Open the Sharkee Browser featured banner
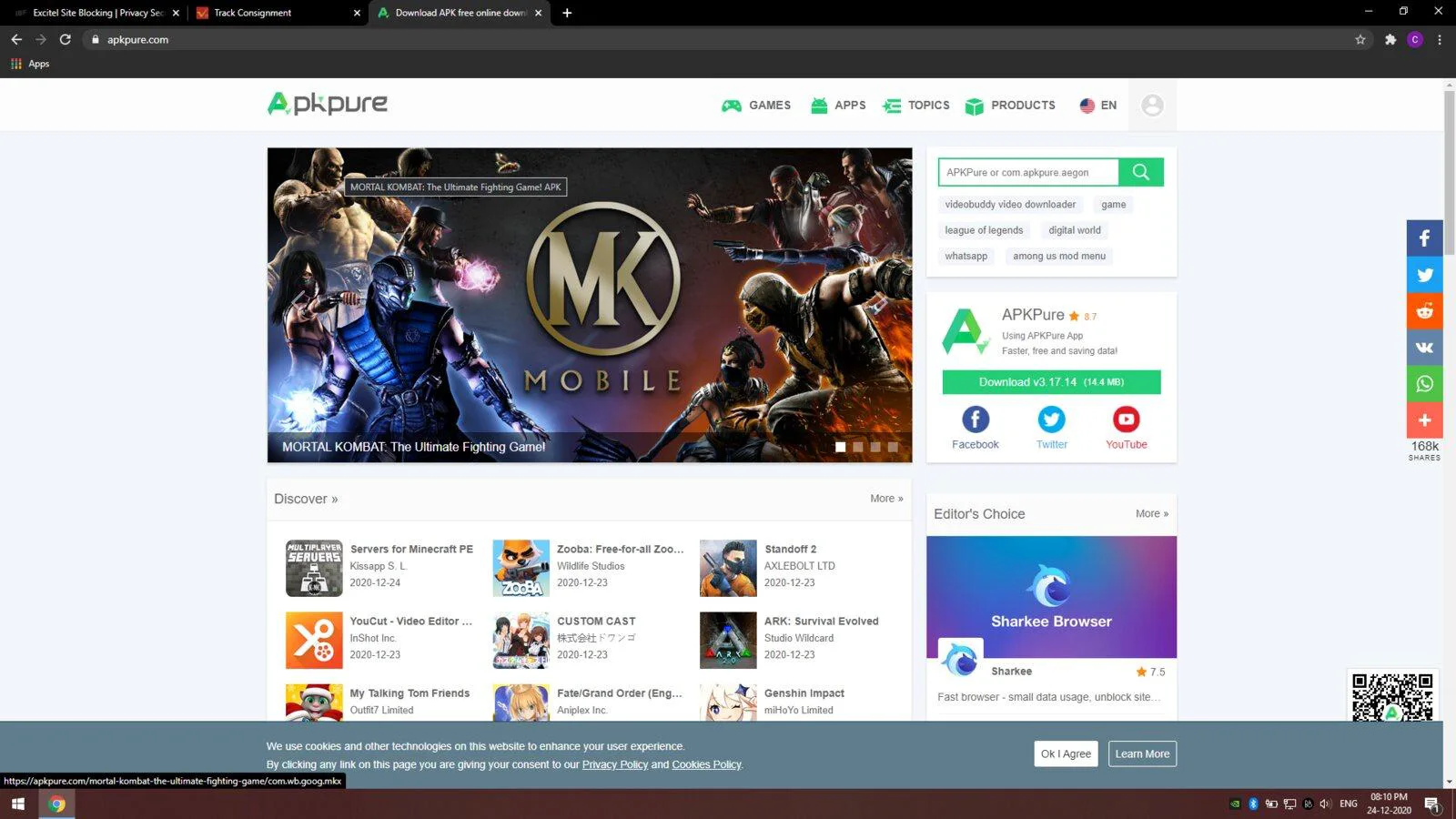The image size is (1456, 819). coord(1051,597)
